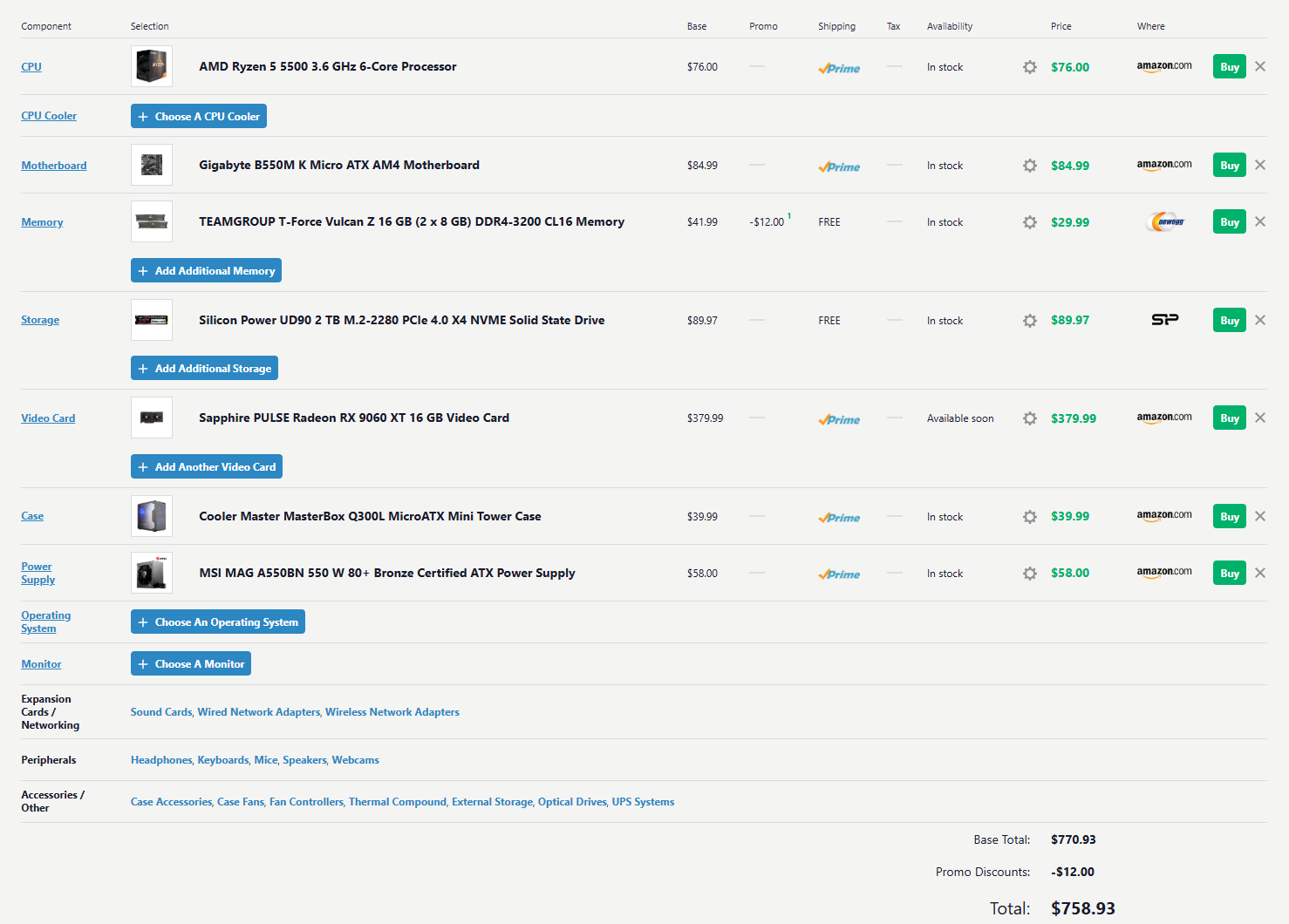Remove the Cooler Master MasterBox case

(1260, 516)
